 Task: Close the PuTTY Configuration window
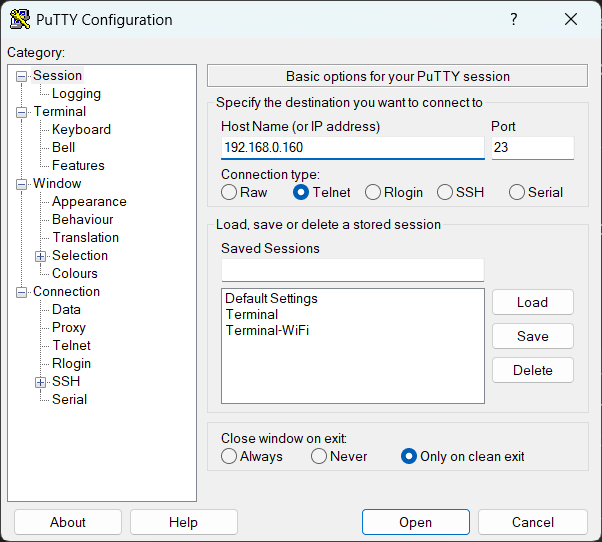point(571,19)
